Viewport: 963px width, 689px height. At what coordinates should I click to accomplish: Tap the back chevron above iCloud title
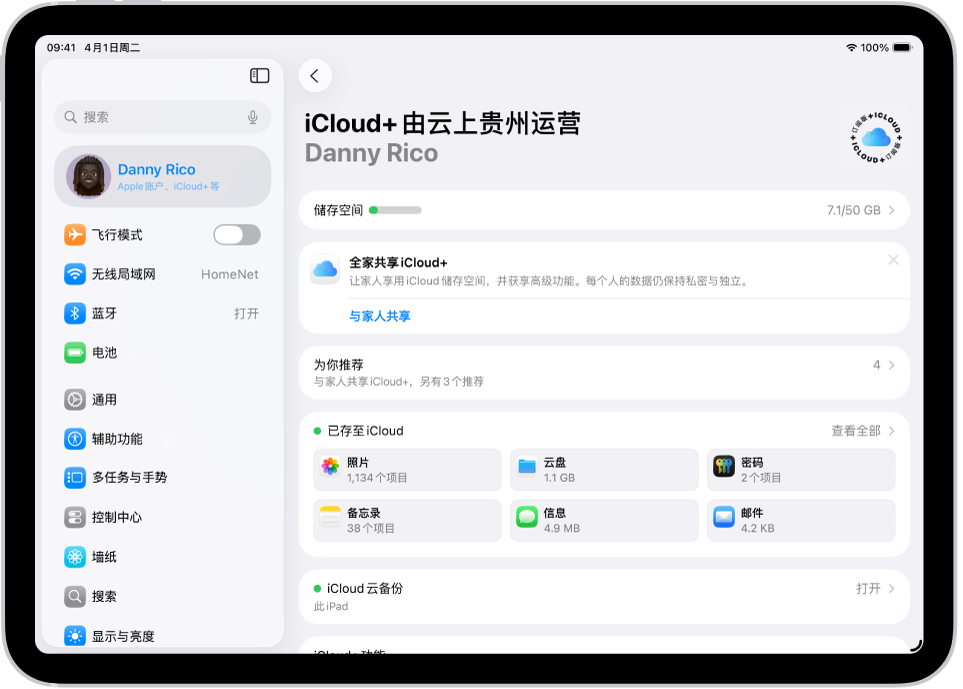click(315, 76)
